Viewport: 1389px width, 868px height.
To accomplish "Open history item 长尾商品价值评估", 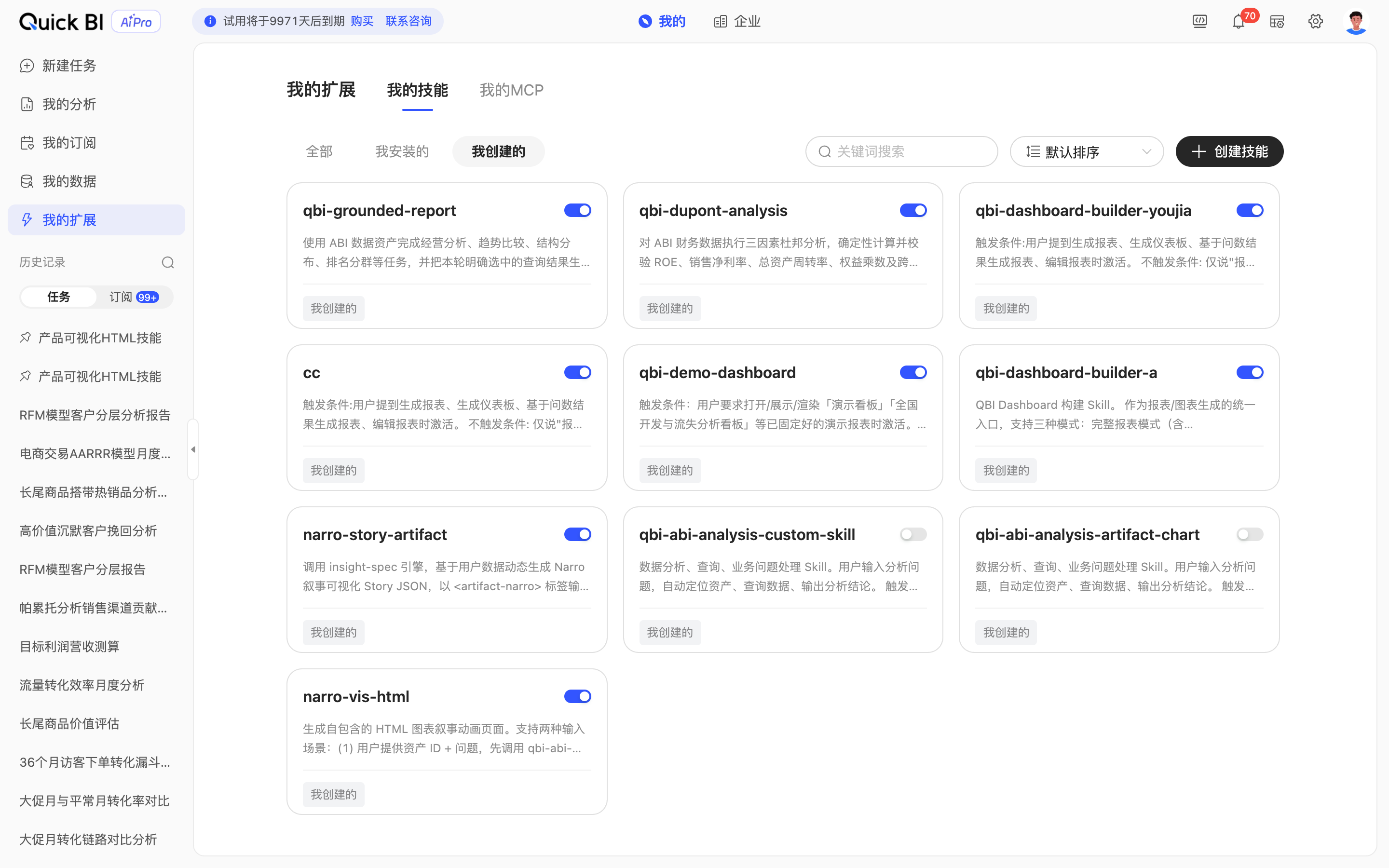I will pos(69,723).
